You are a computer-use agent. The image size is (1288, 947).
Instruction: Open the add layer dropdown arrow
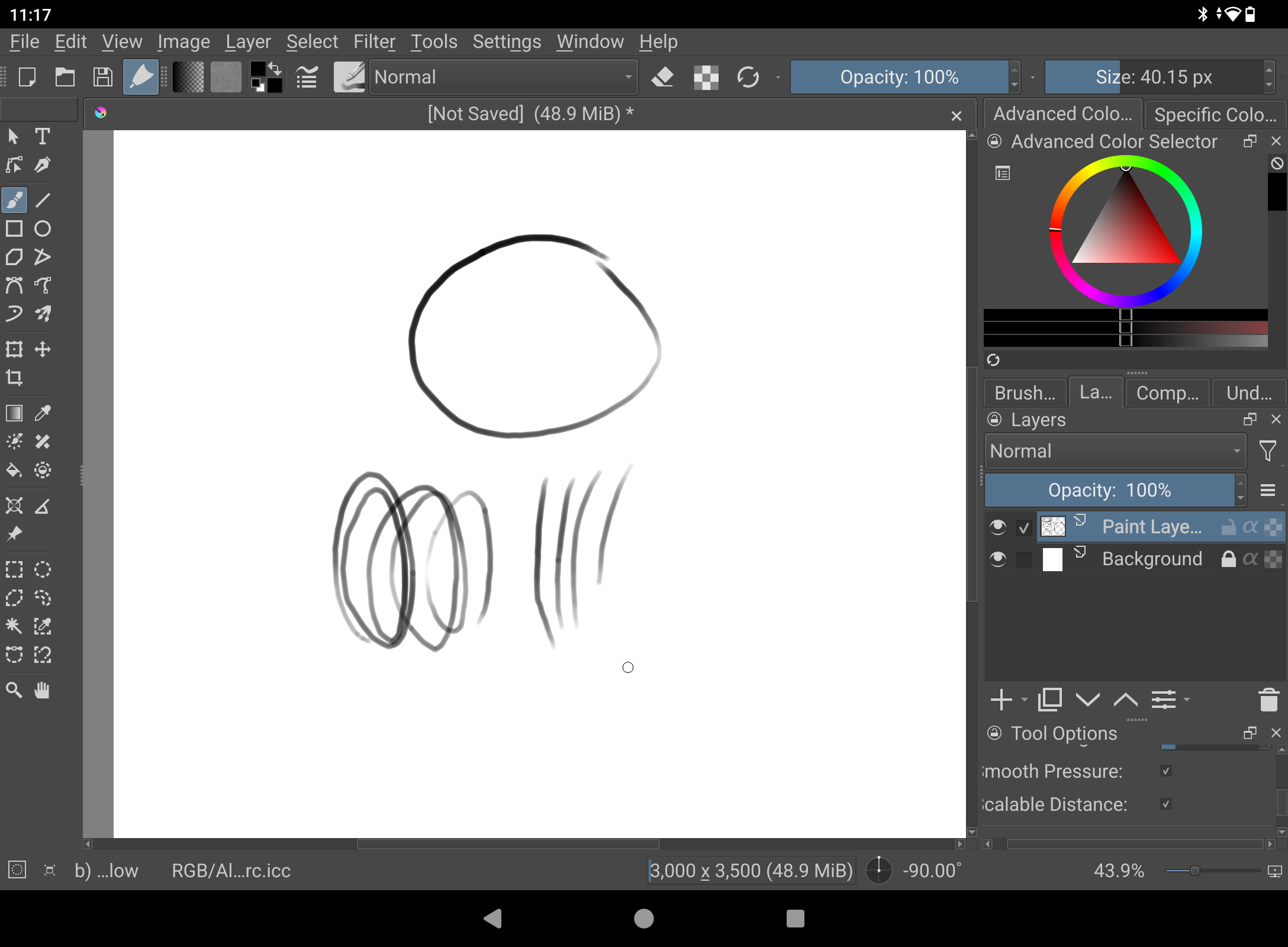point(1025,700)
